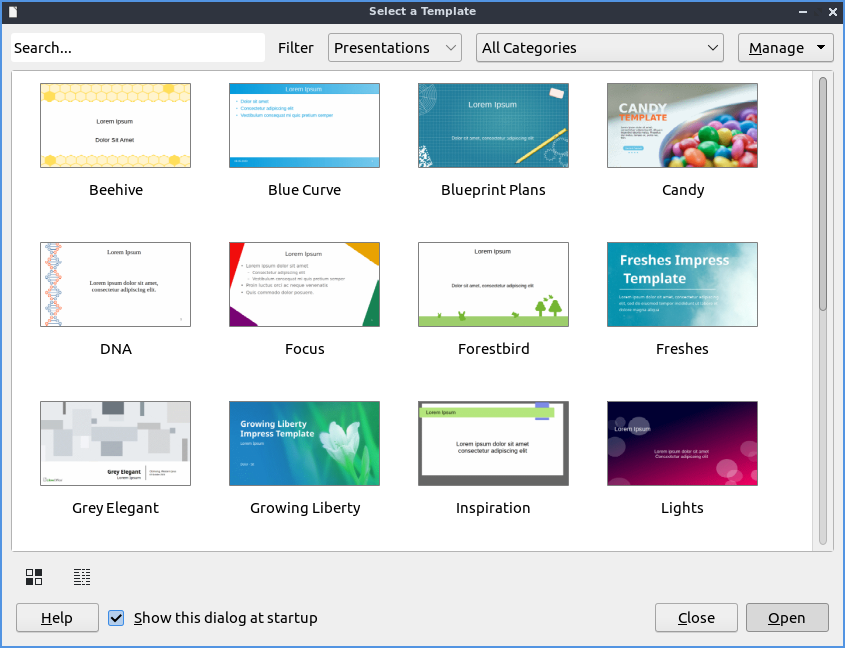Select the Candy template thumbnail
The width and height of the screenshot is (845, 648).
pos(682,125)
